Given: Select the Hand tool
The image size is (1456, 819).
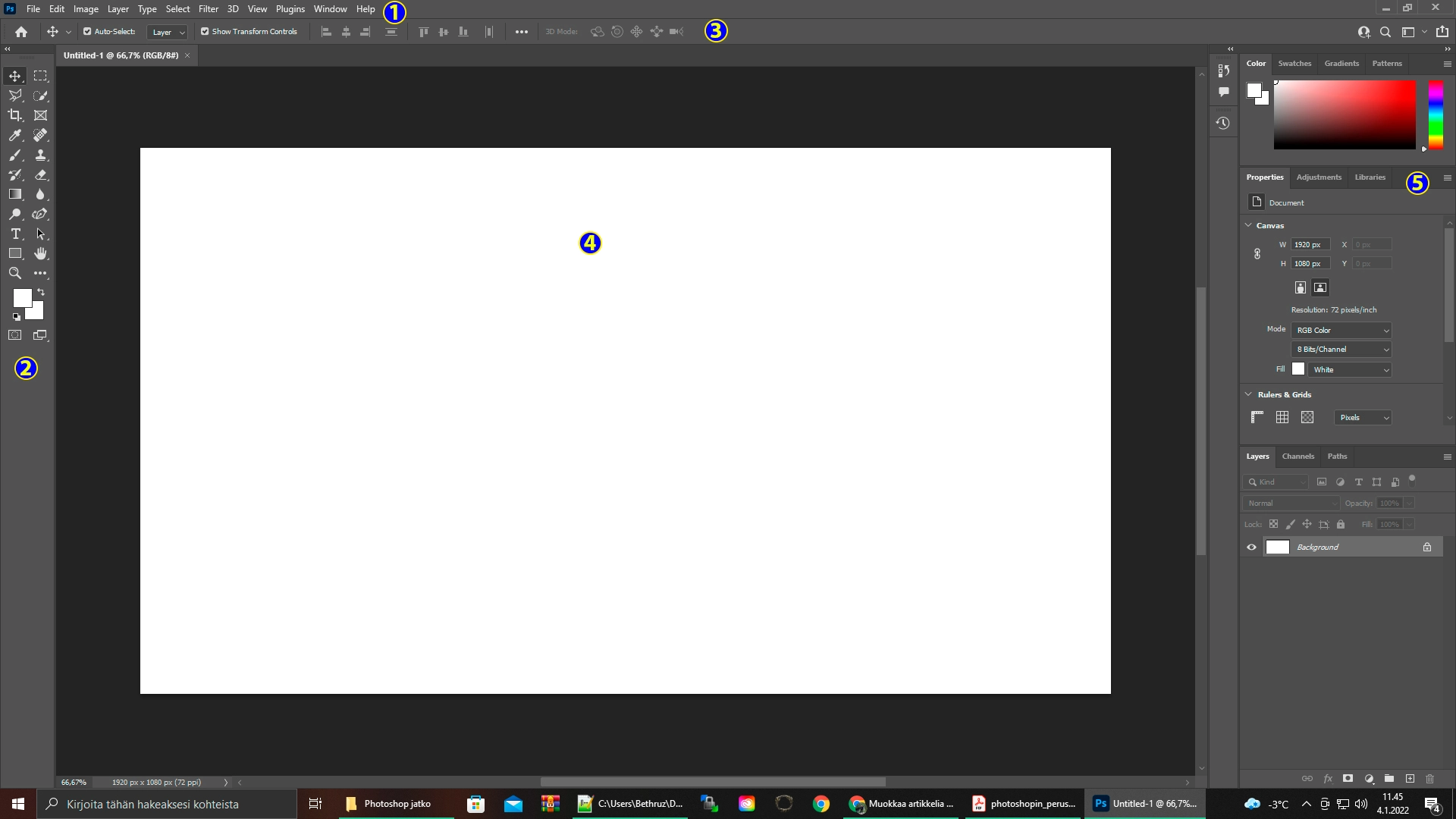Looking at the screenshot, I should point(40,253).
